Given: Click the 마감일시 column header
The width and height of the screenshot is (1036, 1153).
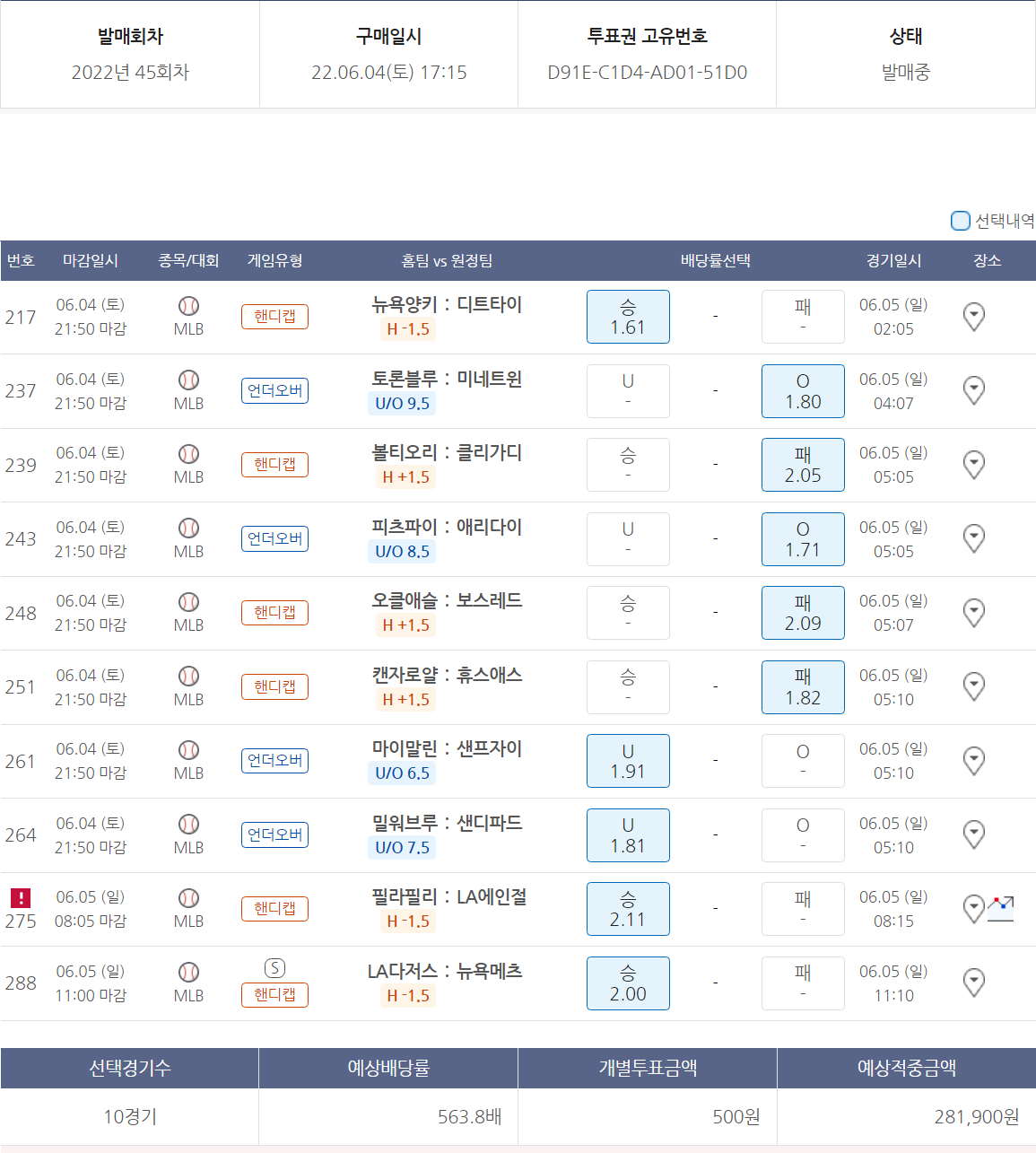Looking at the screenshot, I should pos(91,260).
